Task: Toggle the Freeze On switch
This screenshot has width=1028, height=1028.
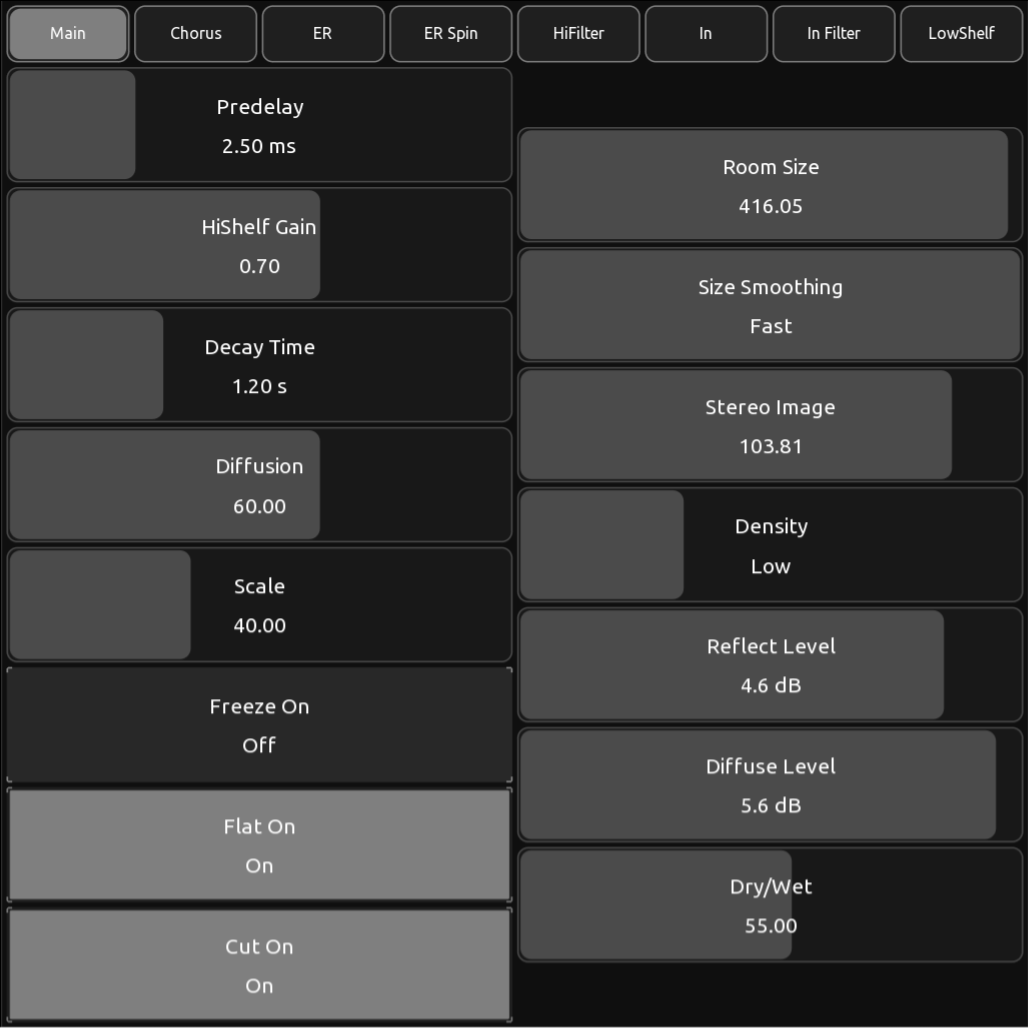Action: click(259, 725)
